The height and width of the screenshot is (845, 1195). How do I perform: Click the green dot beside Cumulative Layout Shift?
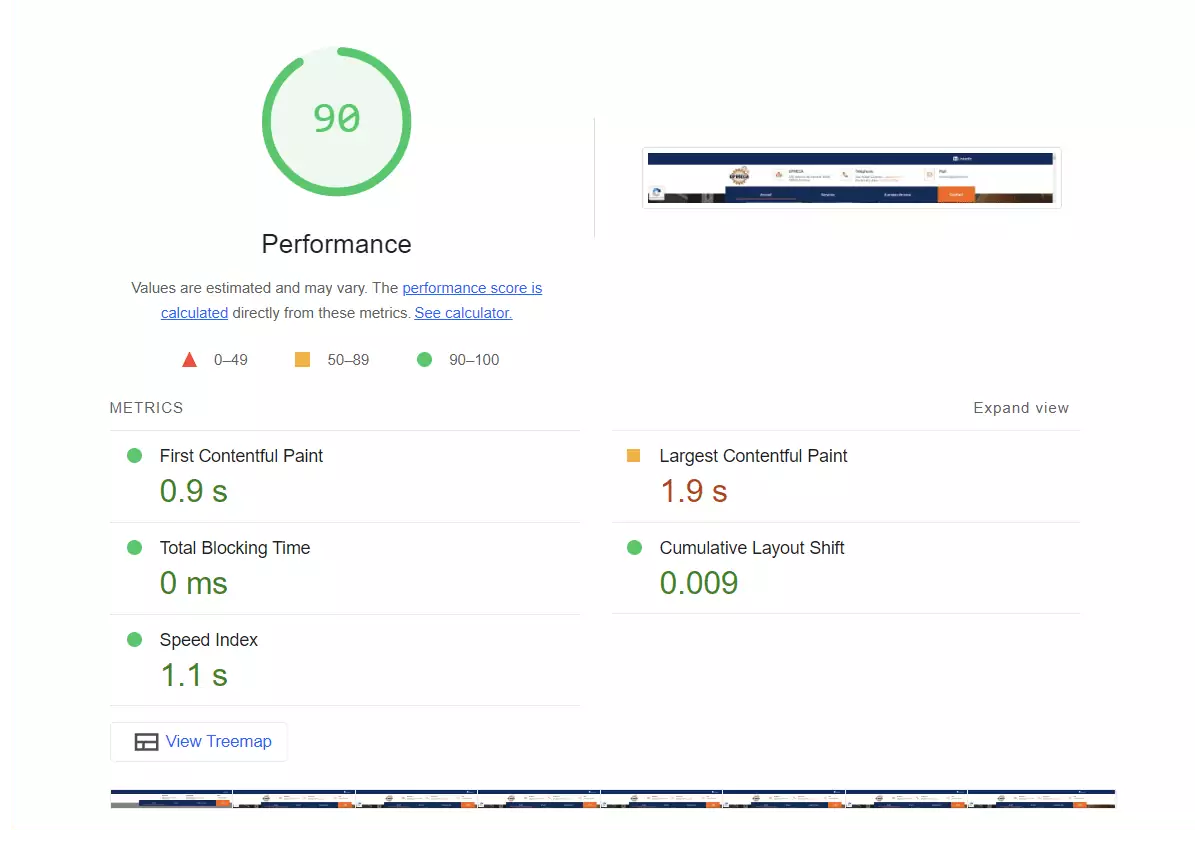pyautogui.click(x=634, y=548)
